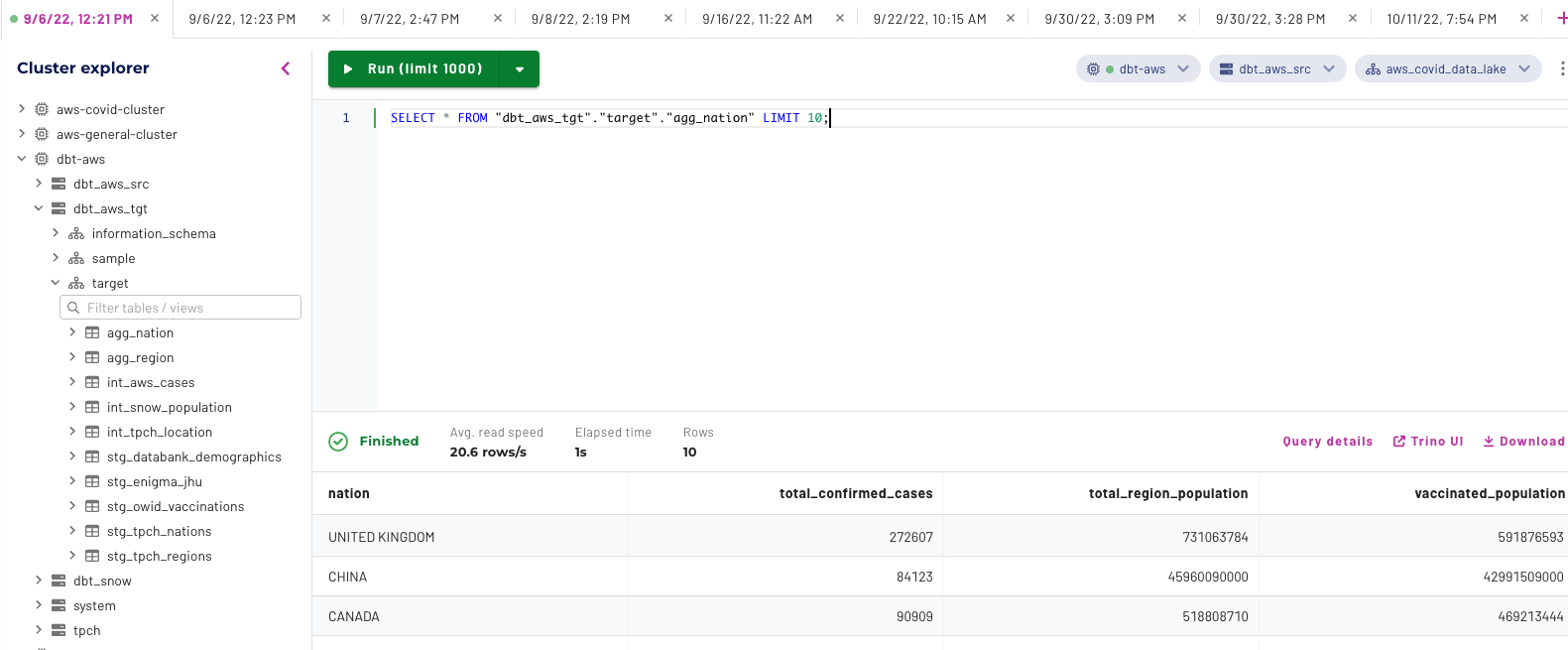Close the 9/7/22, 2:47 PM tab
1568x650 pixels.
coord(498,18)
